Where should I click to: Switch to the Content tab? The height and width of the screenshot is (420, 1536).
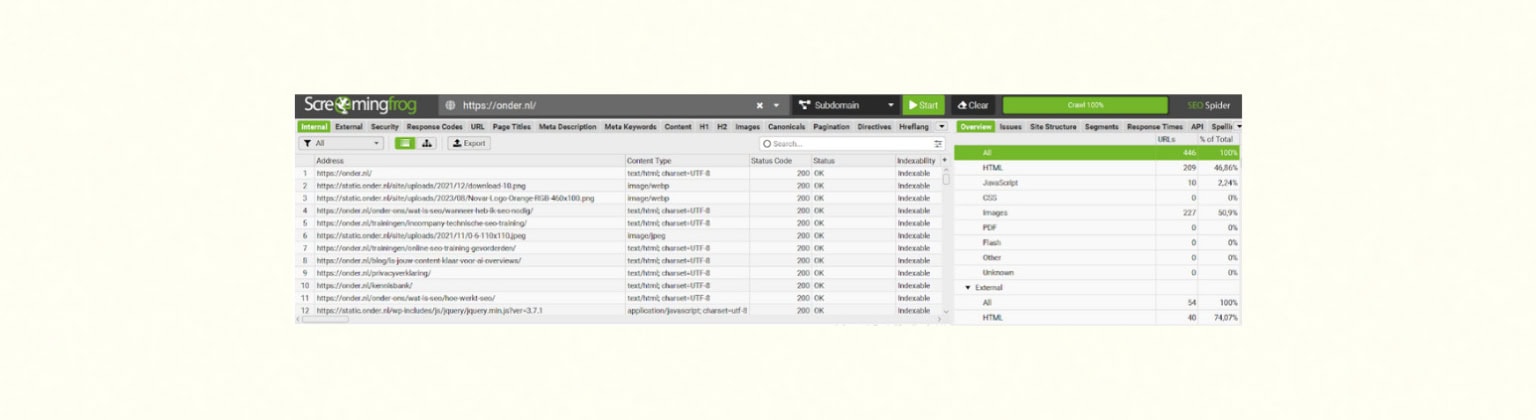tap(678, 127)
